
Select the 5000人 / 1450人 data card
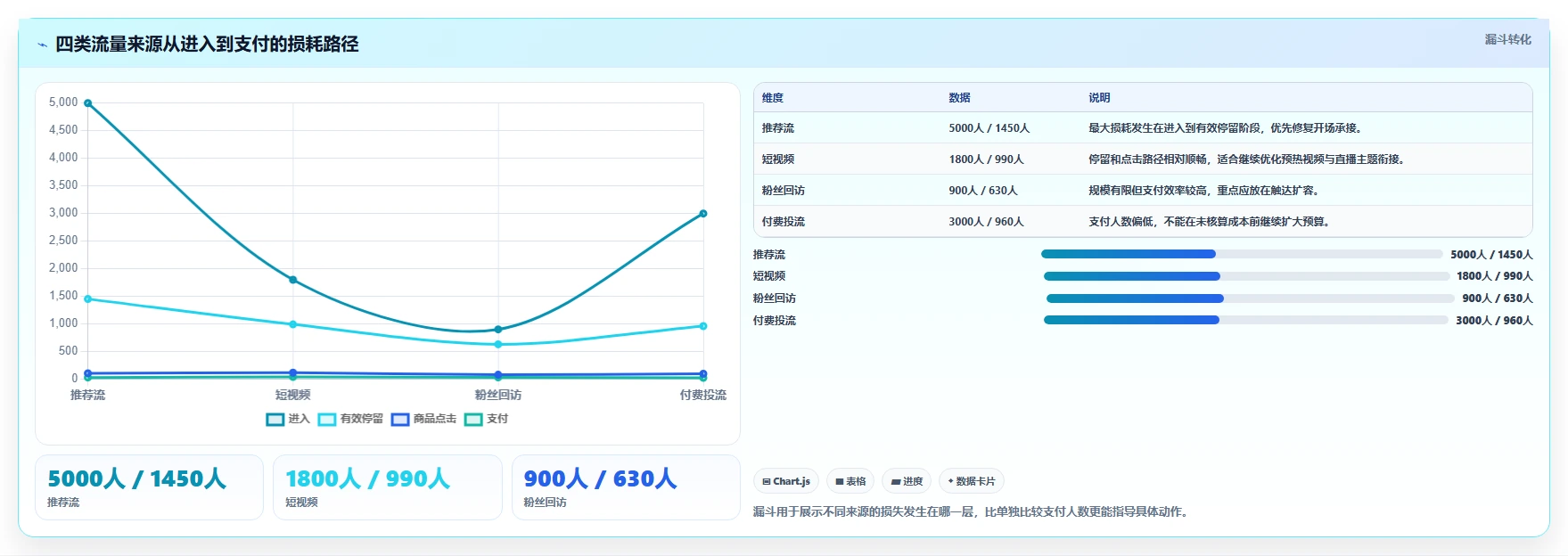(149, 487)
